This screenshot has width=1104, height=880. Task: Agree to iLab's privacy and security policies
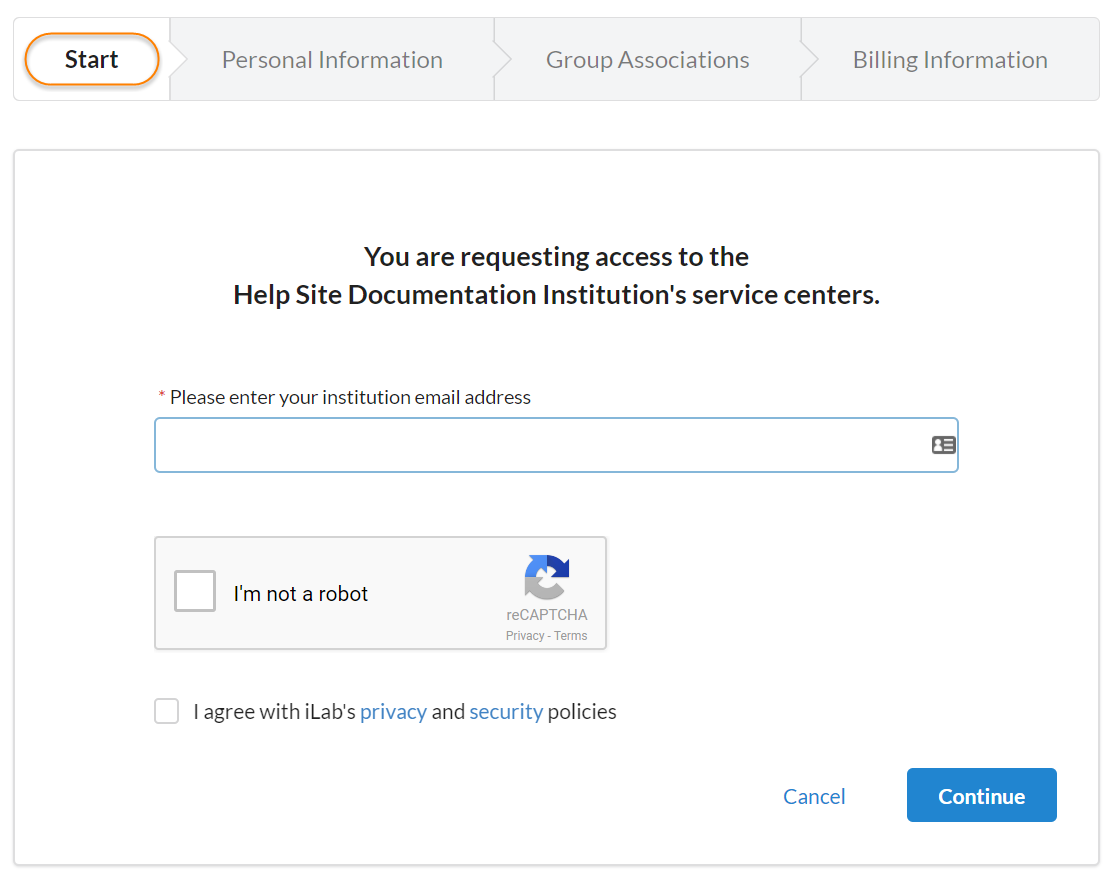pyautogui.click(x=167, y=711)
